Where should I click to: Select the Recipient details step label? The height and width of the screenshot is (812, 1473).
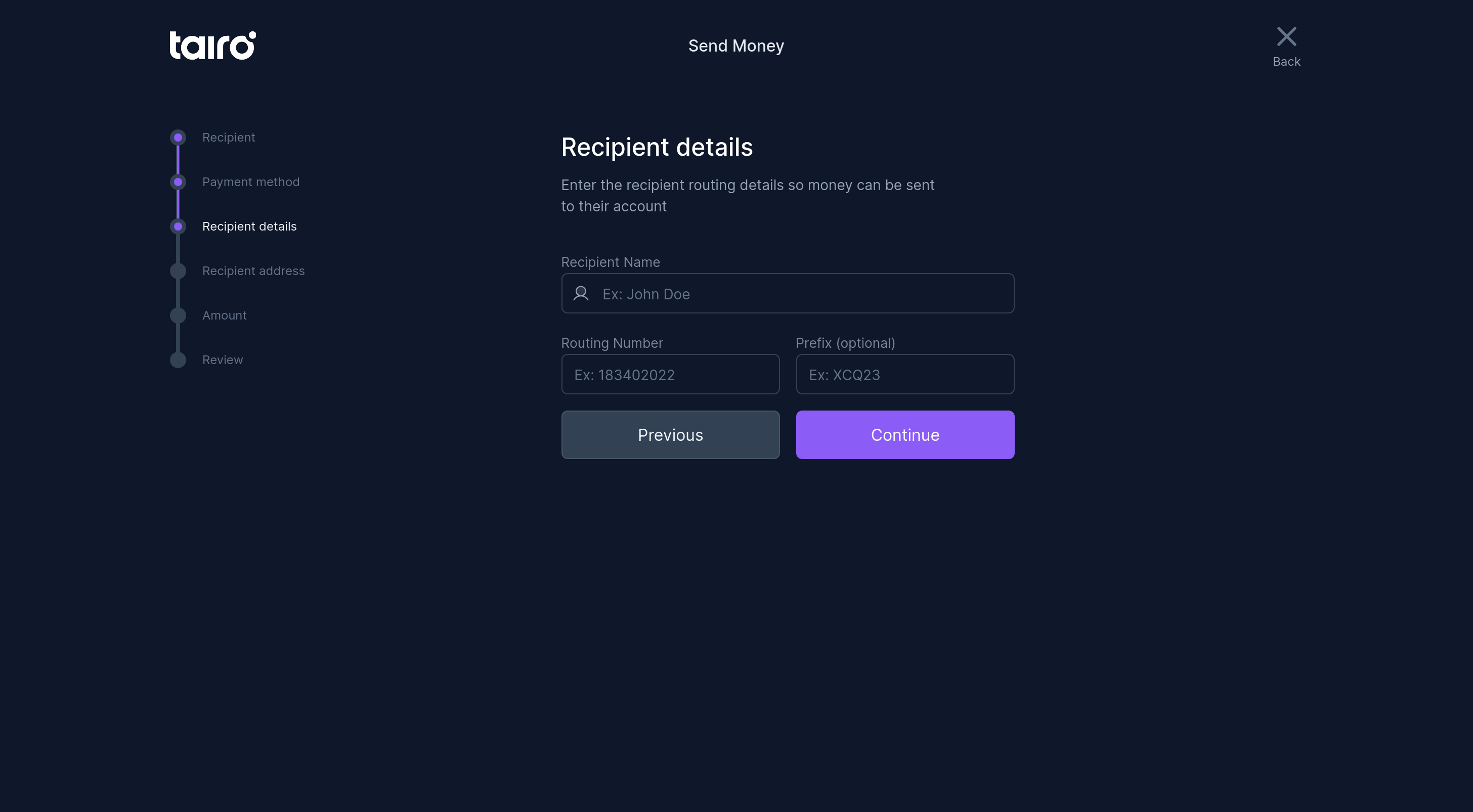[249, 227]
